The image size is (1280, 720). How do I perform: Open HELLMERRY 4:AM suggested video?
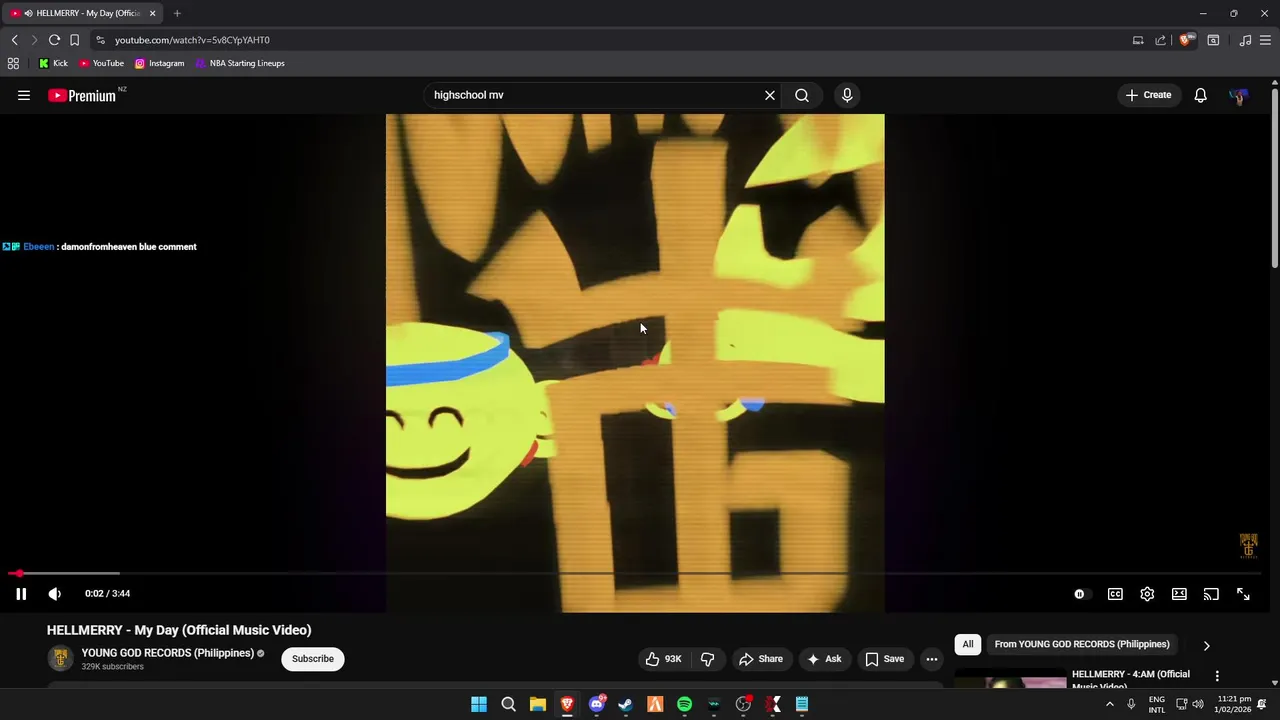click(1131, 679)
